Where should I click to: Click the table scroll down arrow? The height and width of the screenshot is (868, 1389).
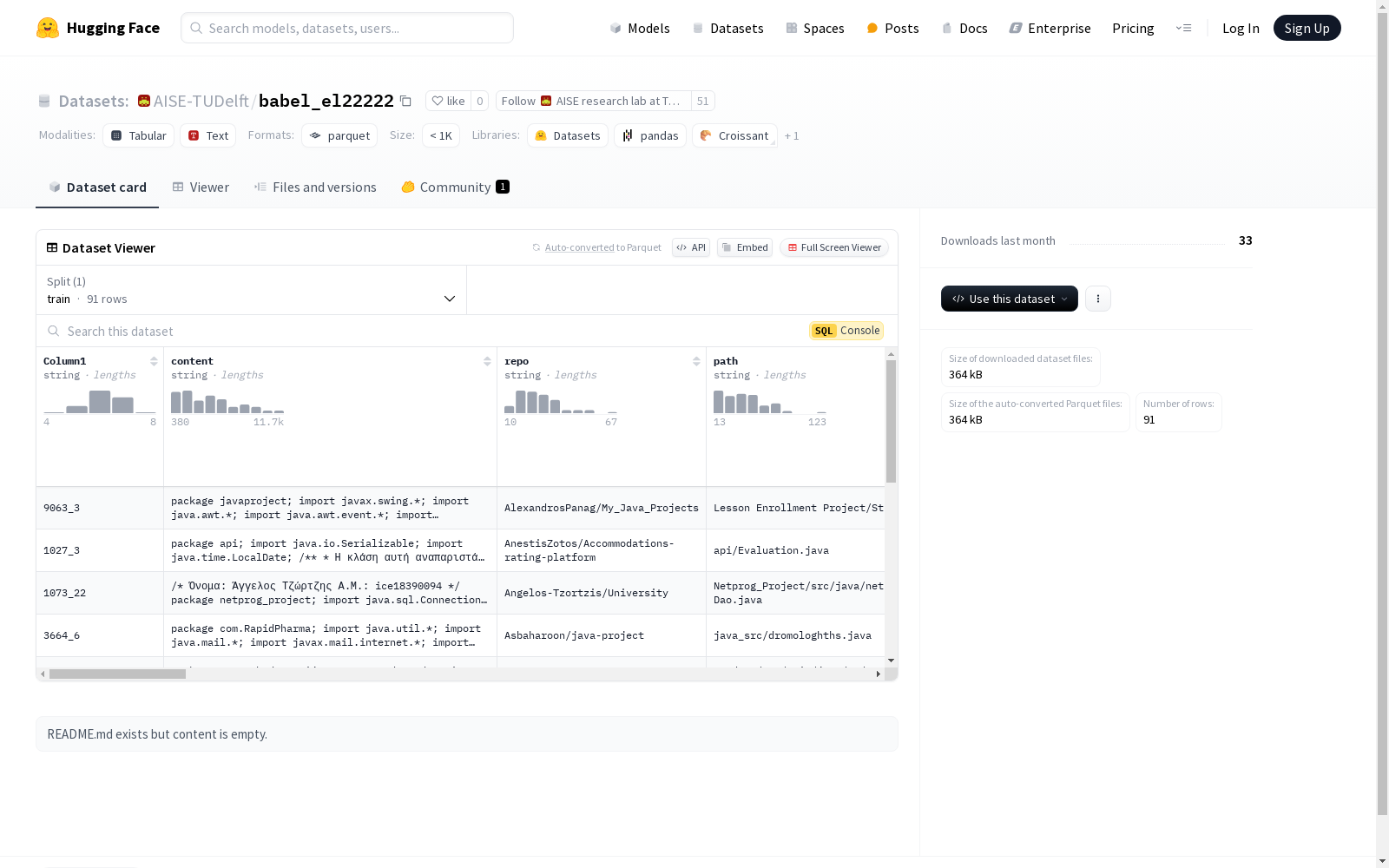(891, 661)
